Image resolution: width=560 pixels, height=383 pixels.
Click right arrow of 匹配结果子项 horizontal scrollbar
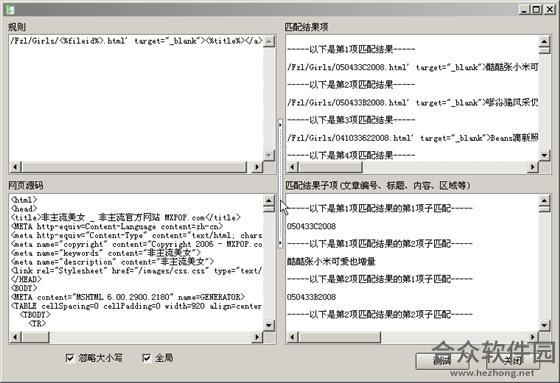tap(532, 337)
